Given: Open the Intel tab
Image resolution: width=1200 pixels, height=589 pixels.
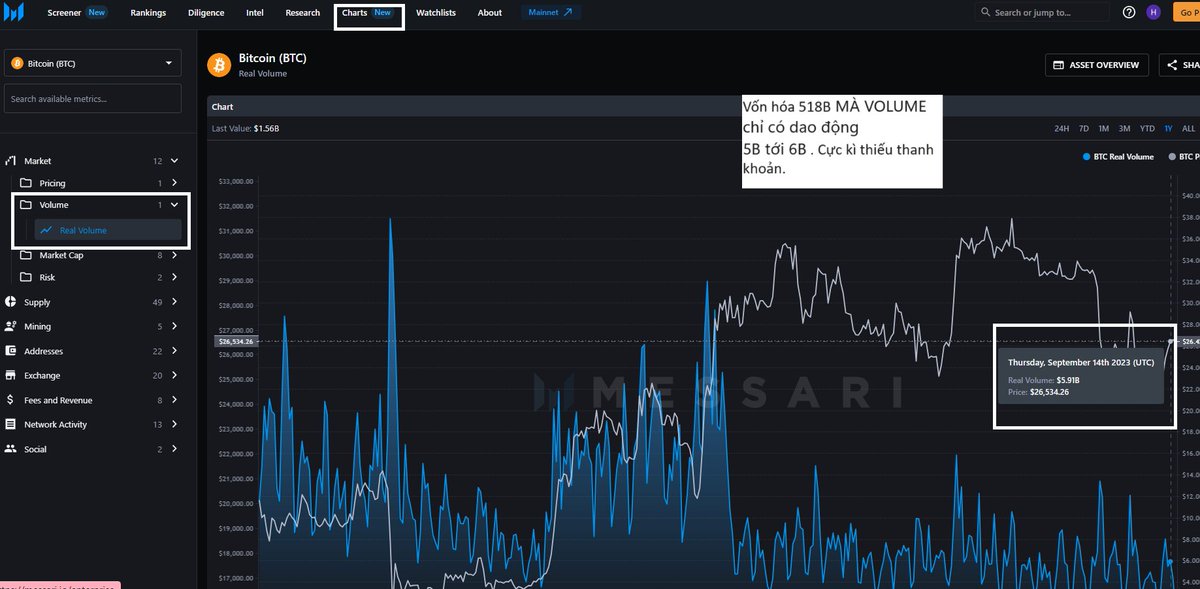Looking at the screenshot, I should pyautogui.click(x=255, y=13).
